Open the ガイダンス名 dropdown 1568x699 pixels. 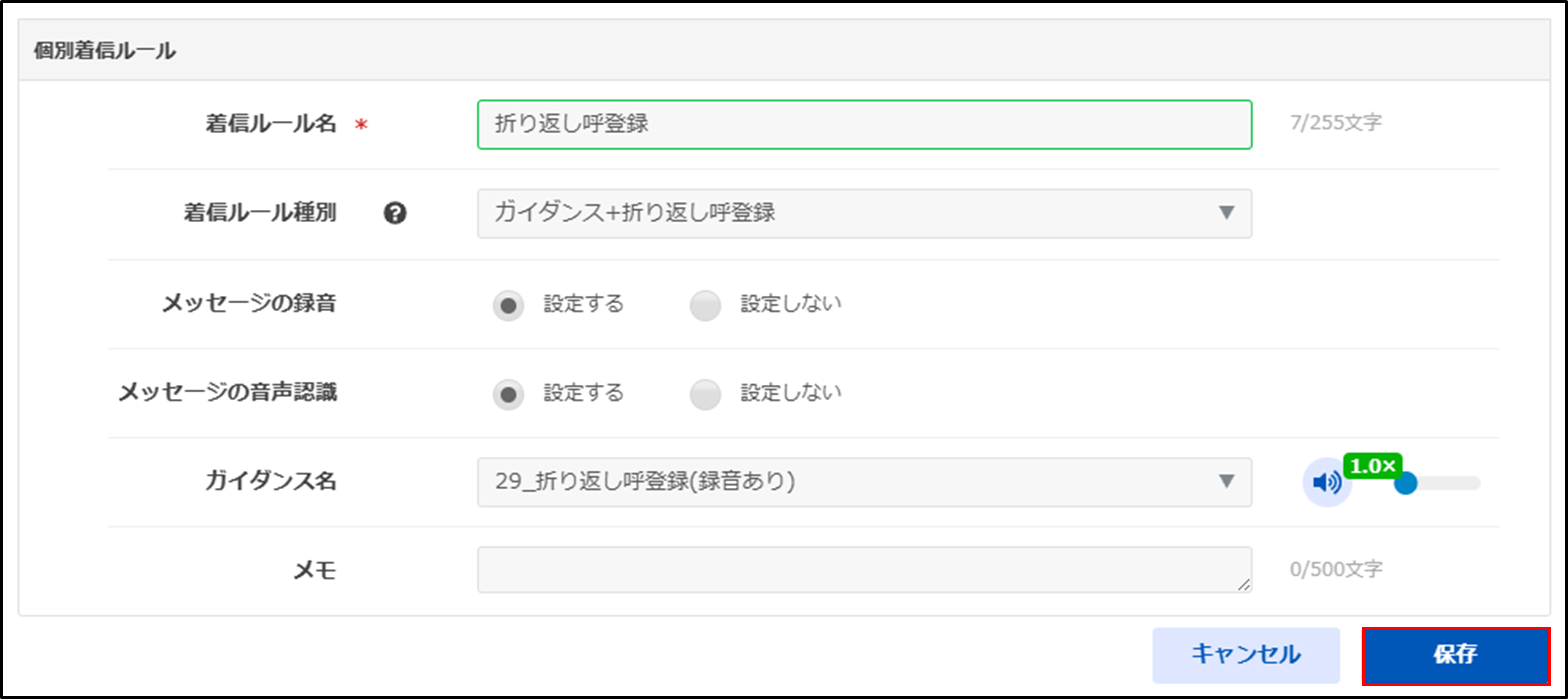[850, 482]
